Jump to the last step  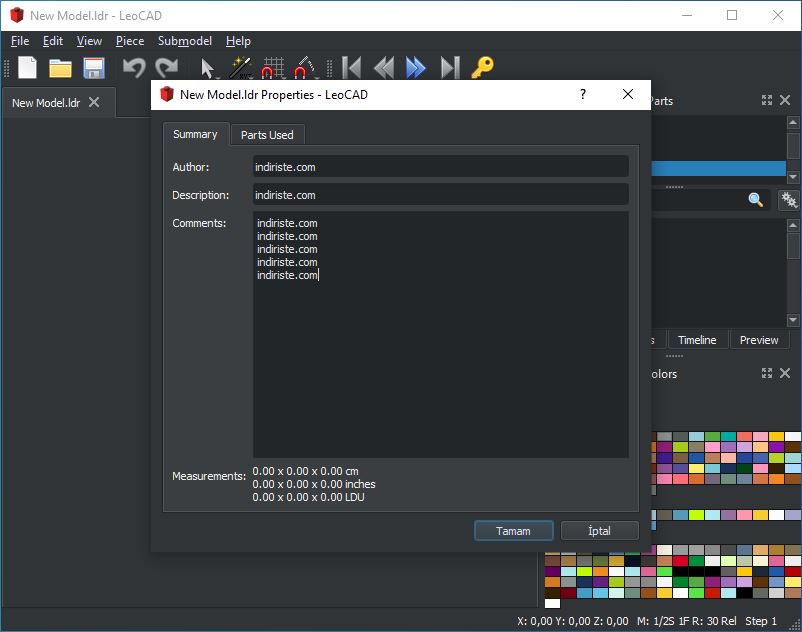[450, 67]
